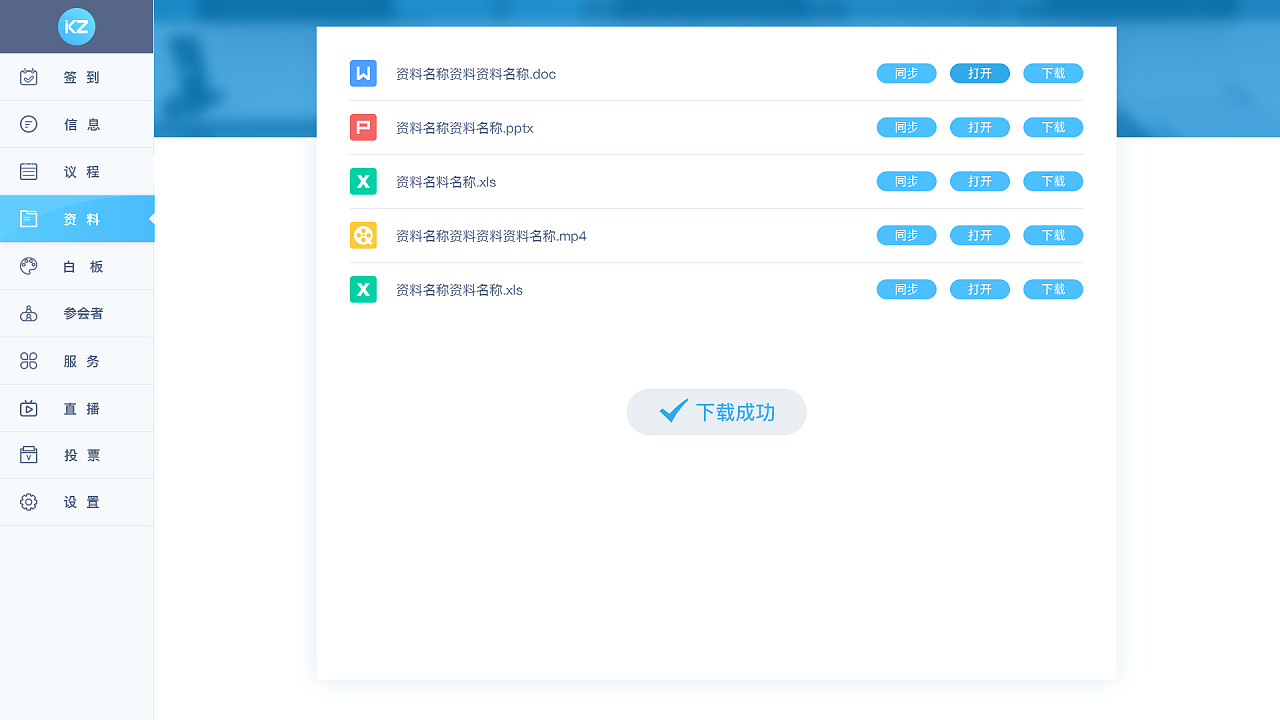Click the calendar check icon beside 签到
The width and height of the screenshot is (1280, 720).
point(29,77)
